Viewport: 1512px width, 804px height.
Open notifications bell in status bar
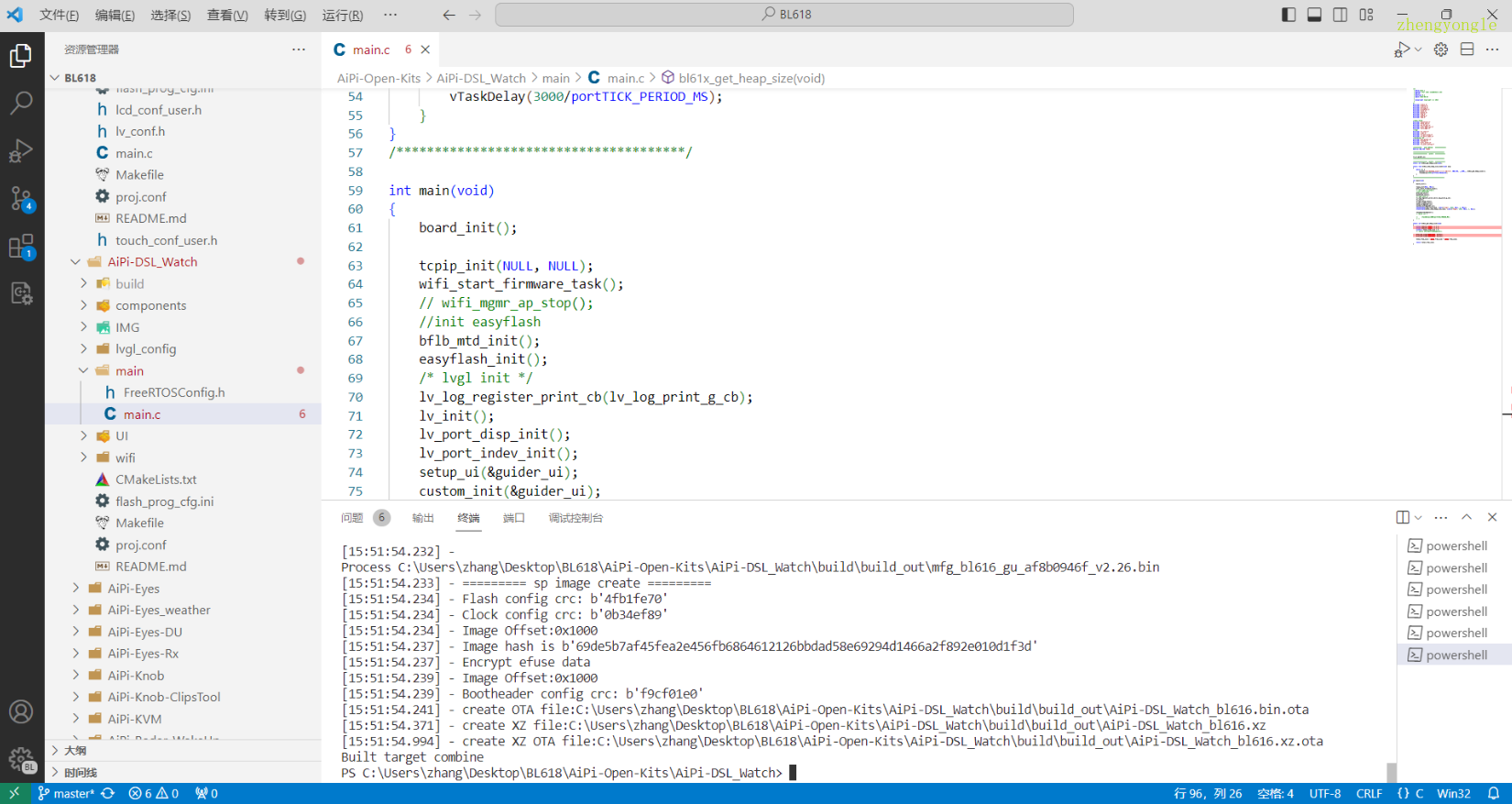[1494, 793]
